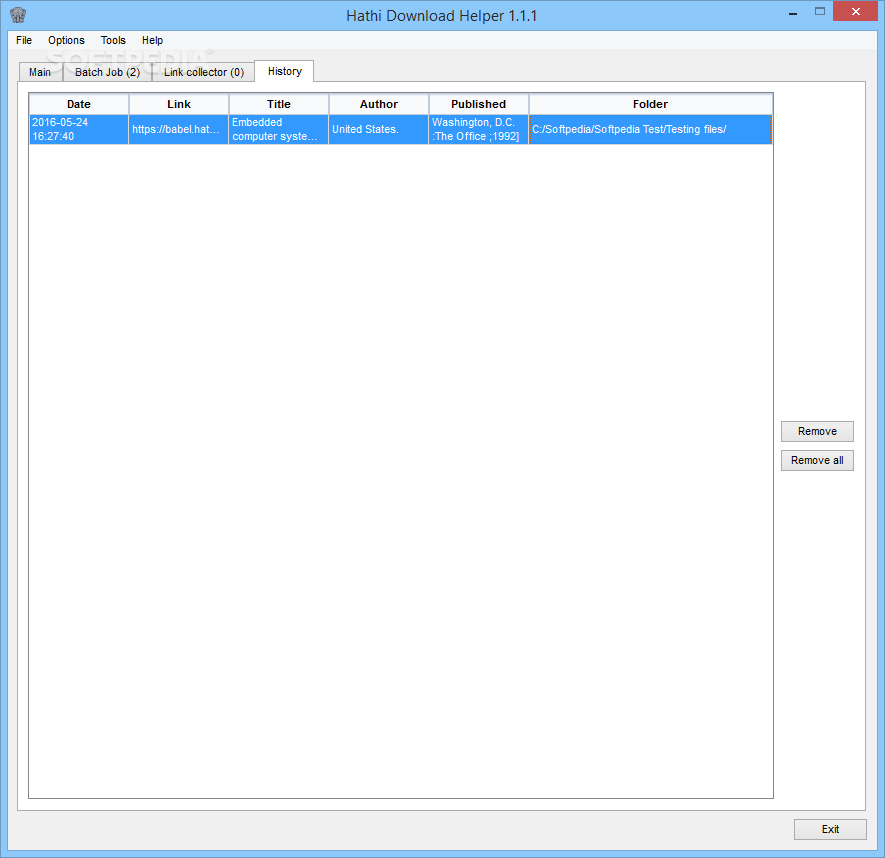Minimize the Hathi Download Helper window
885x858 pixels.
click(793, 12)
